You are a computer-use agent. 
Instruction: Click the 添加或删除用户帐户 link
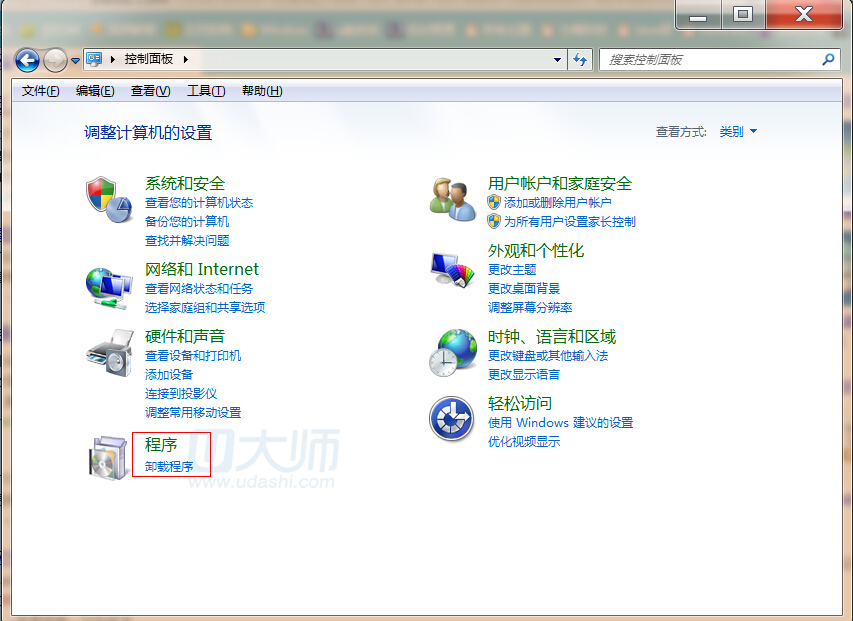(557, 202)
